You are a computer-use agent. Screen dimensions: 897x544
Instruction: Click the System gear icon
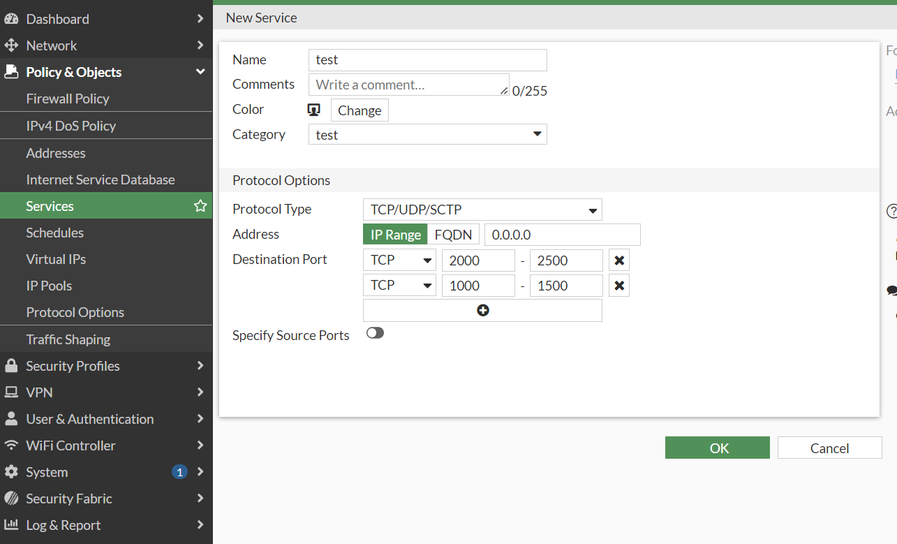pos(12,472)
